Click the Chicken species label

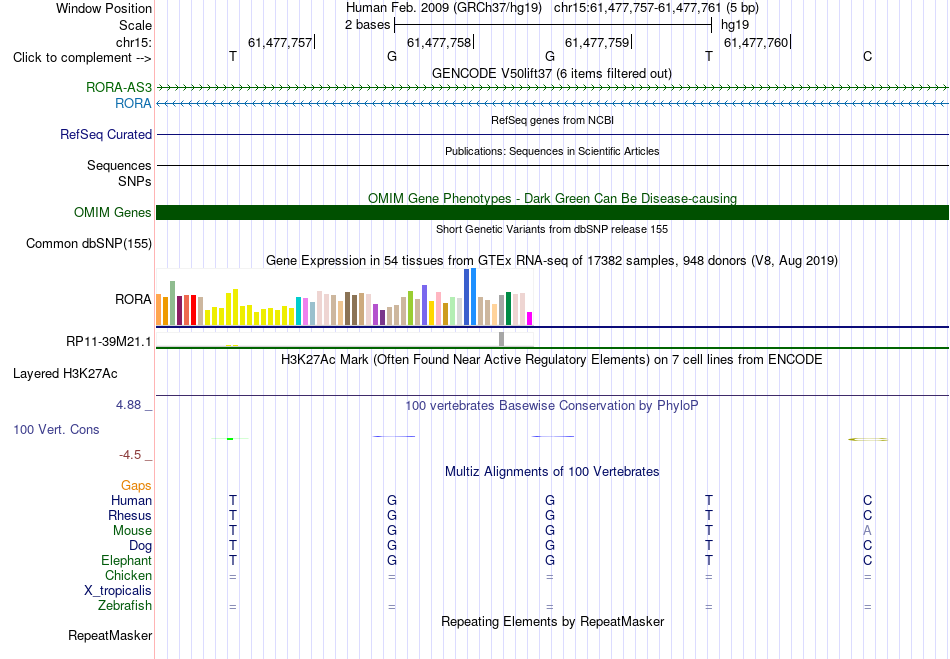point(128,575)
